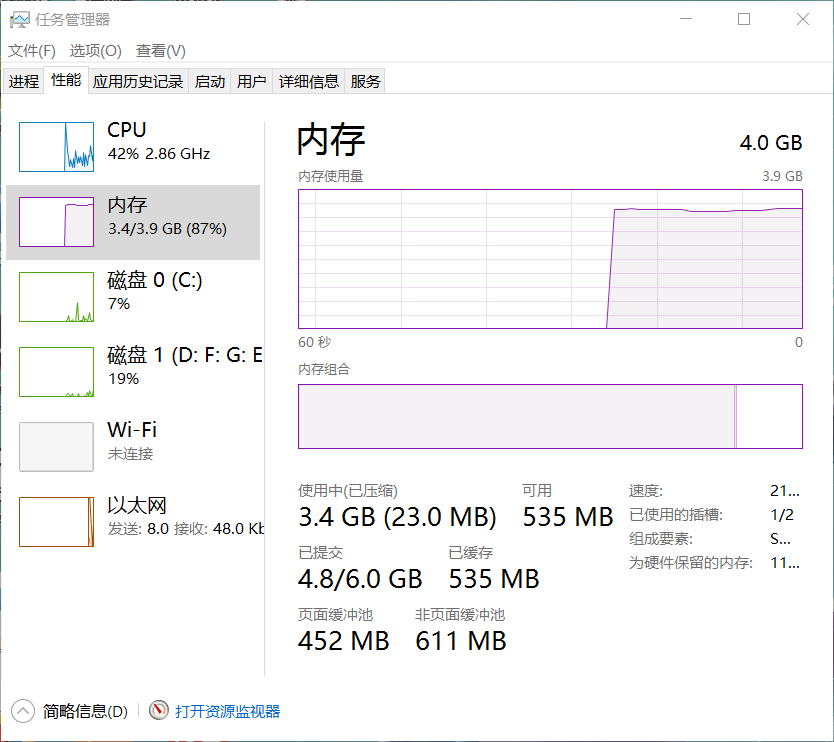
Task: Click the Resource Monitor gauge icon
Action: [x=159, y=711]
